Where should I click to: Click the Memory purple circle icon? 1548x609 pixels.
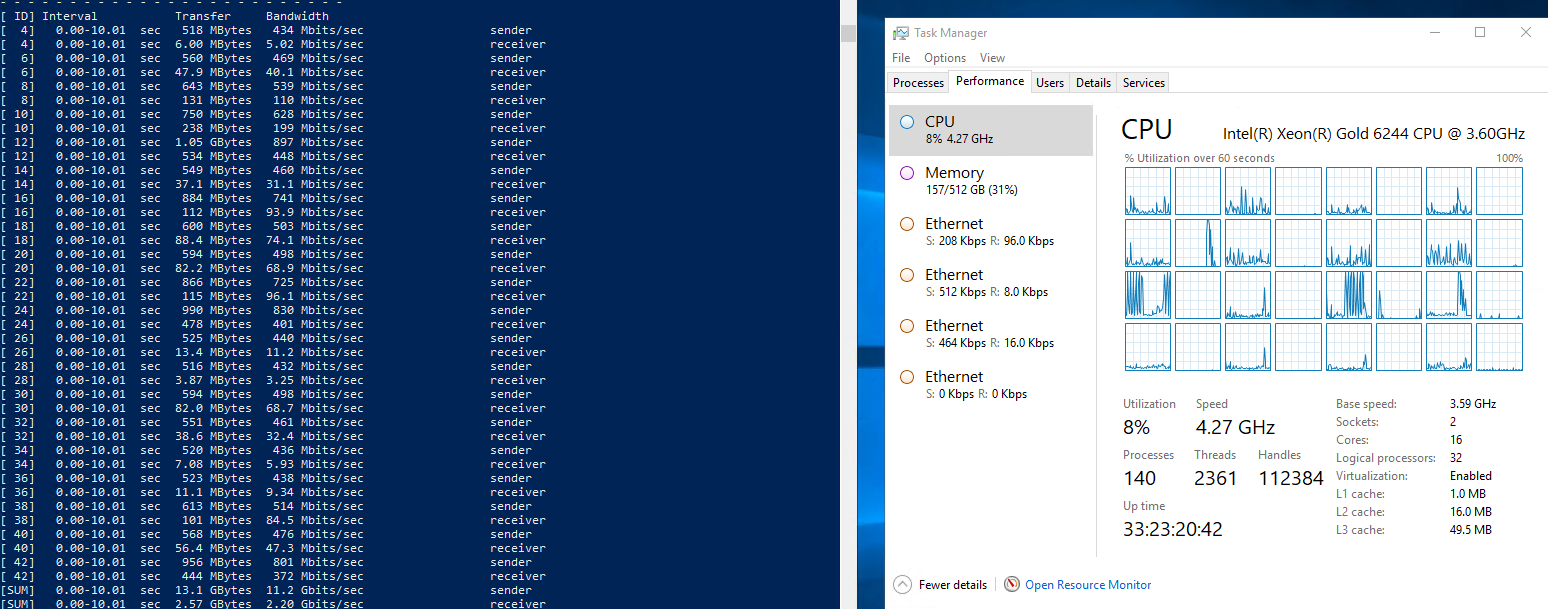click(907, 173)
